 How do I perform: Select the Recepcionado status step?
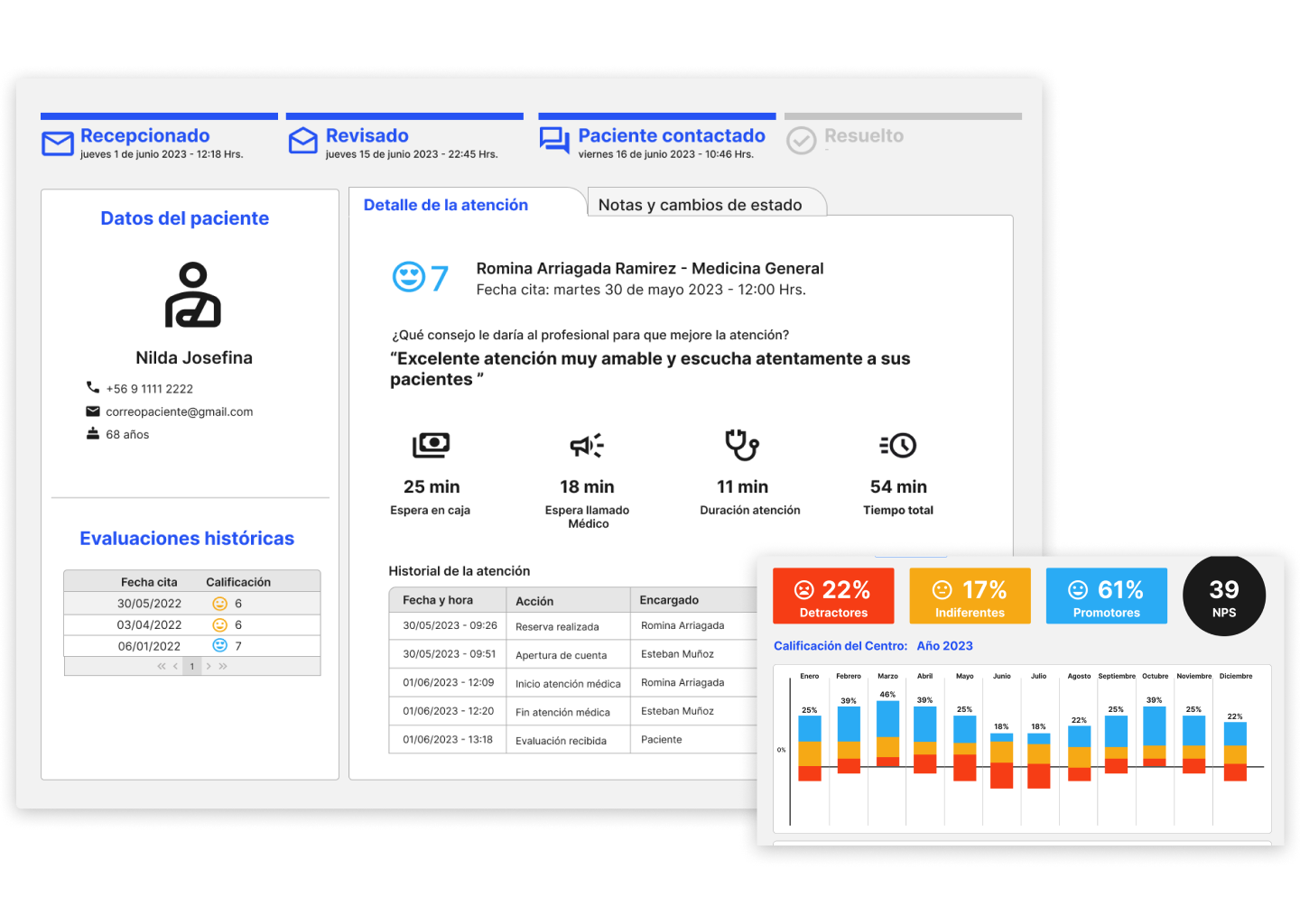coord(159,137)
